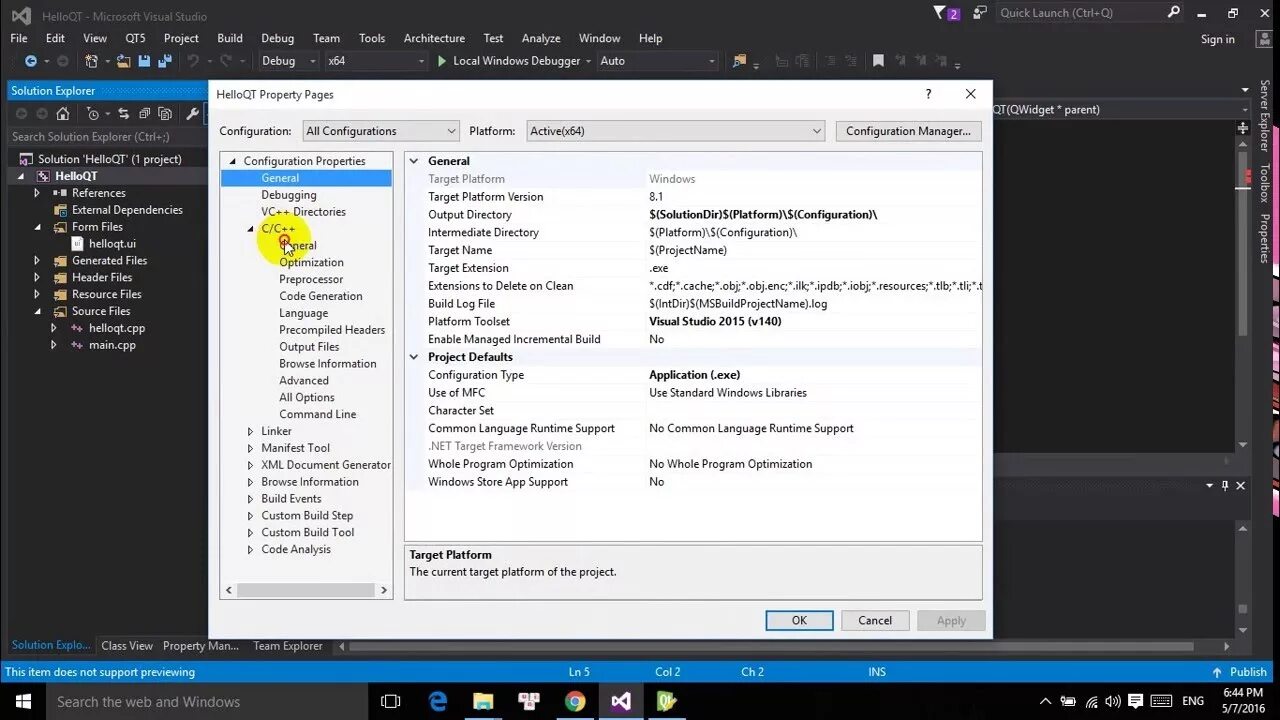This screenshot has height=720, width=1280.
Task: Click the Toggle Bookmark toolbar icon
Action: click(x=878, y=61)
